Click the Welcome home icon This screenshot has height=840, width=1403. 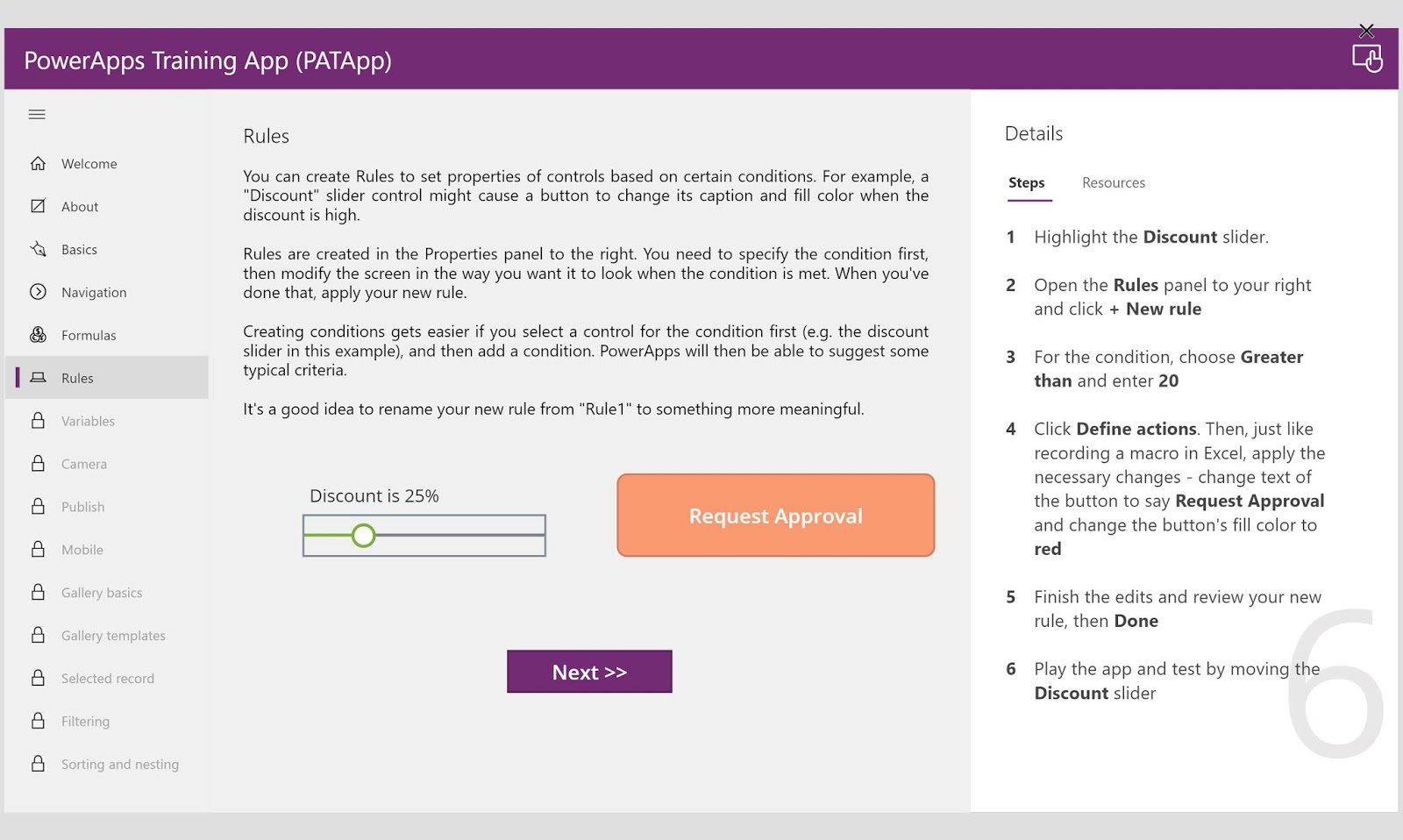click(x=38, y=163)
